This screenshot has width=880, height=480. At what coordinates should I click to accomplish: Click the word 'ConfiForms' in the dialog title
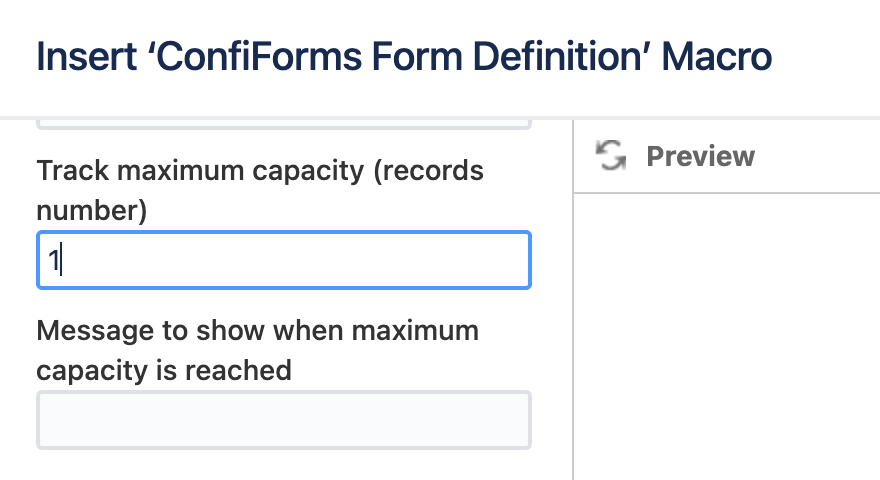[x=259, y=57]
